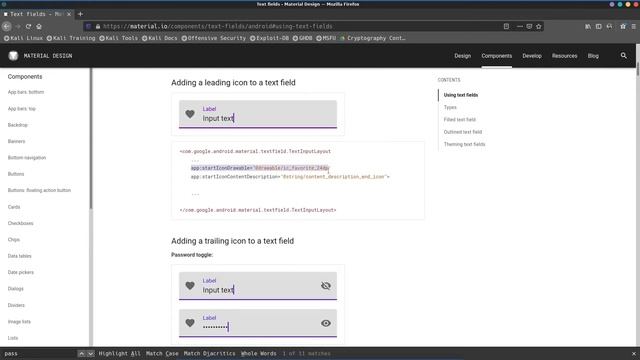Open the page actions three-dot menu
Screen dimensions: 640x360
click(x=520, y=26)
